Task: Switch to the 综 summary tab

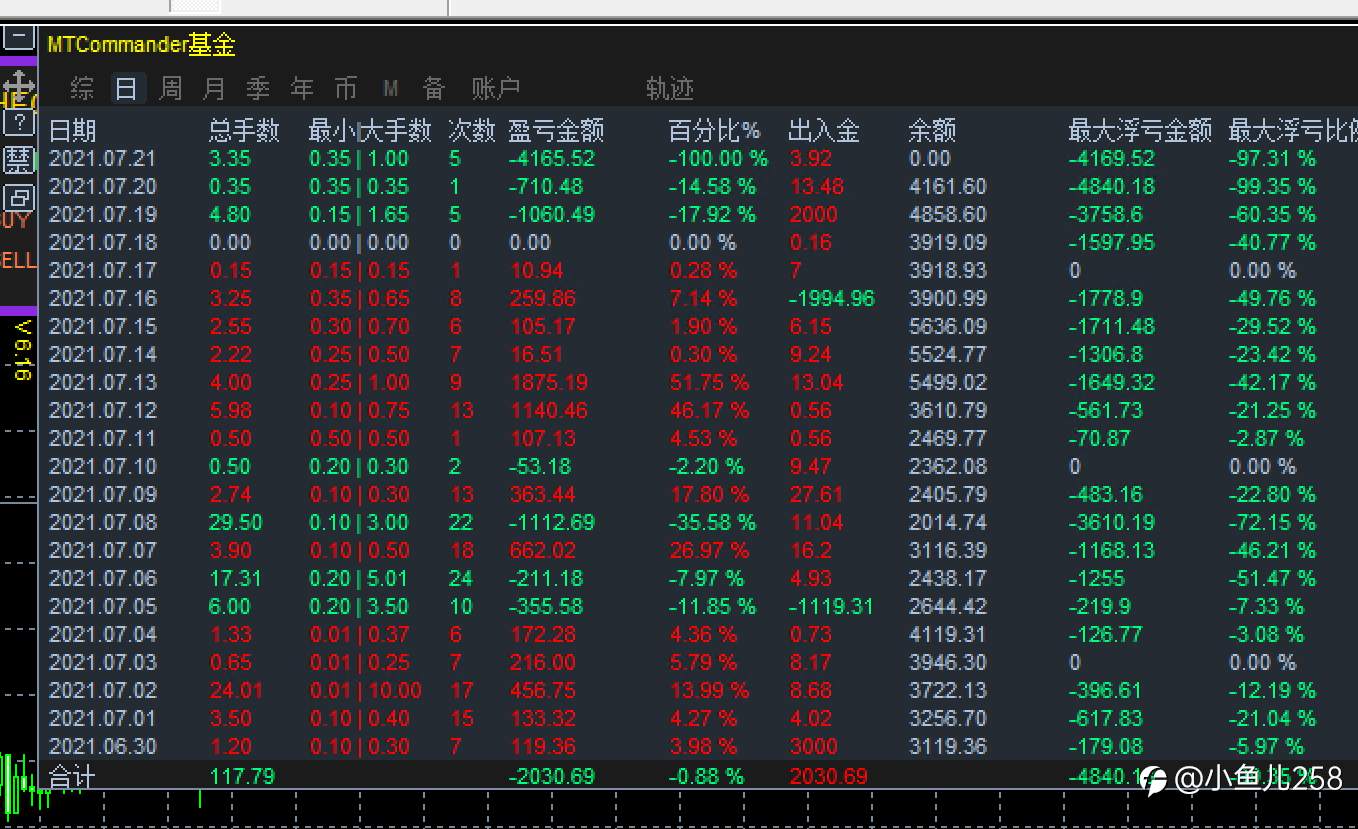Action: (x=82, y=89)
